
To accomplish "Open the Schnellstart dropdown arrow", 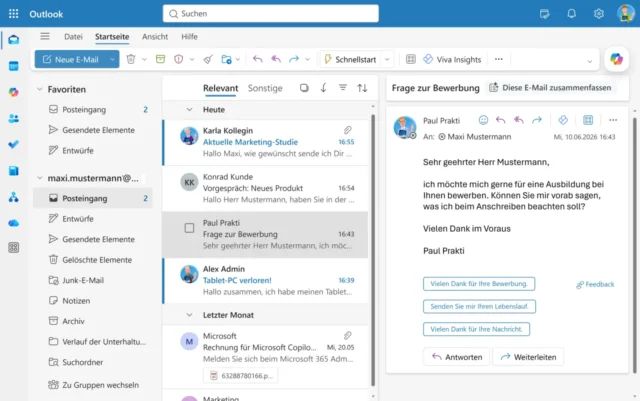I will coord(387,60).
